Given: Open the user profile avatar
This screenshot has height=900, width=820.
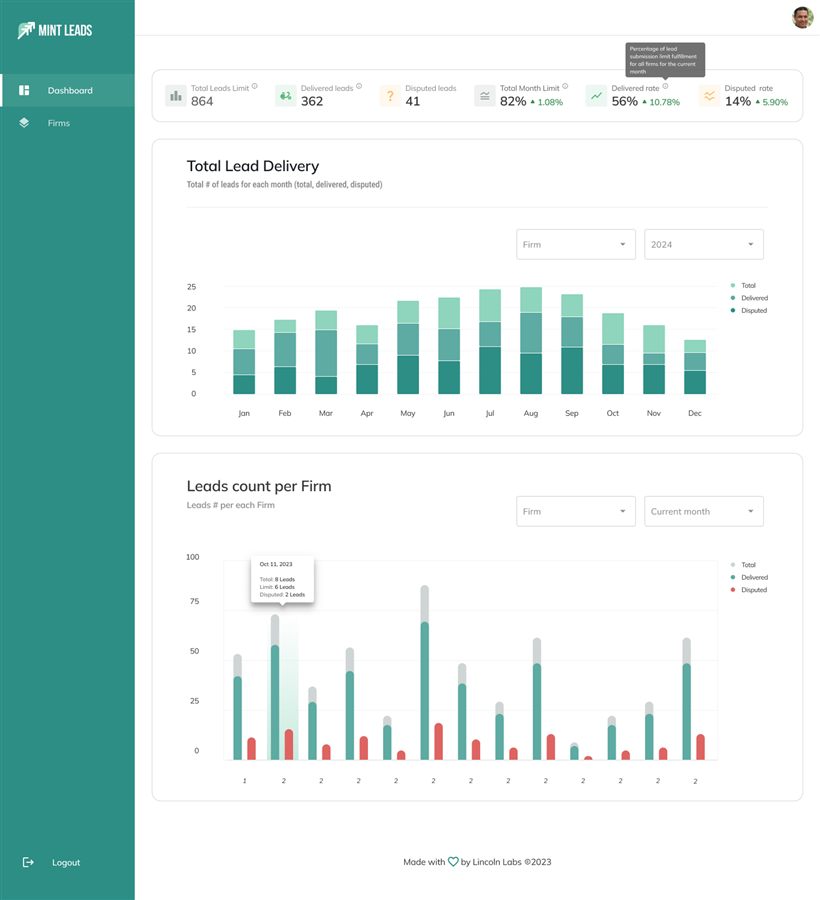Looking at the screenshot, I should click(802, 17).
